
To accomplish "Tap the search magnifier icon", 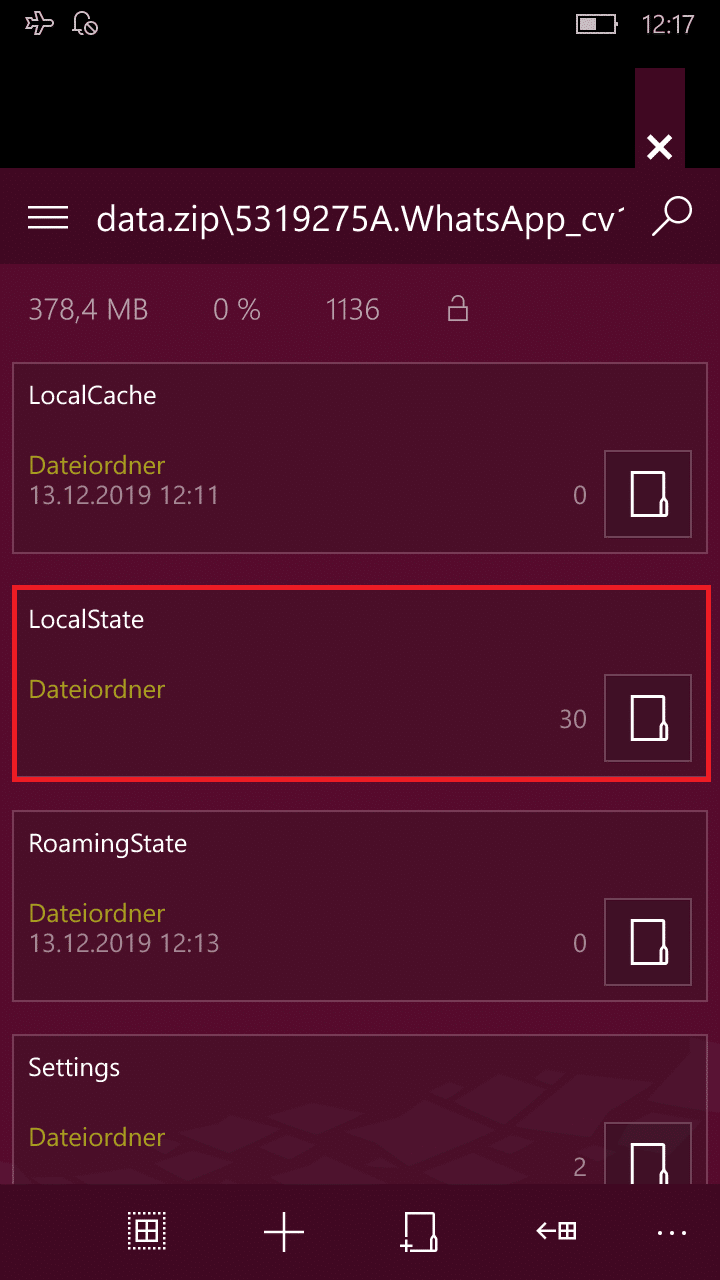I will coord(671,216).
